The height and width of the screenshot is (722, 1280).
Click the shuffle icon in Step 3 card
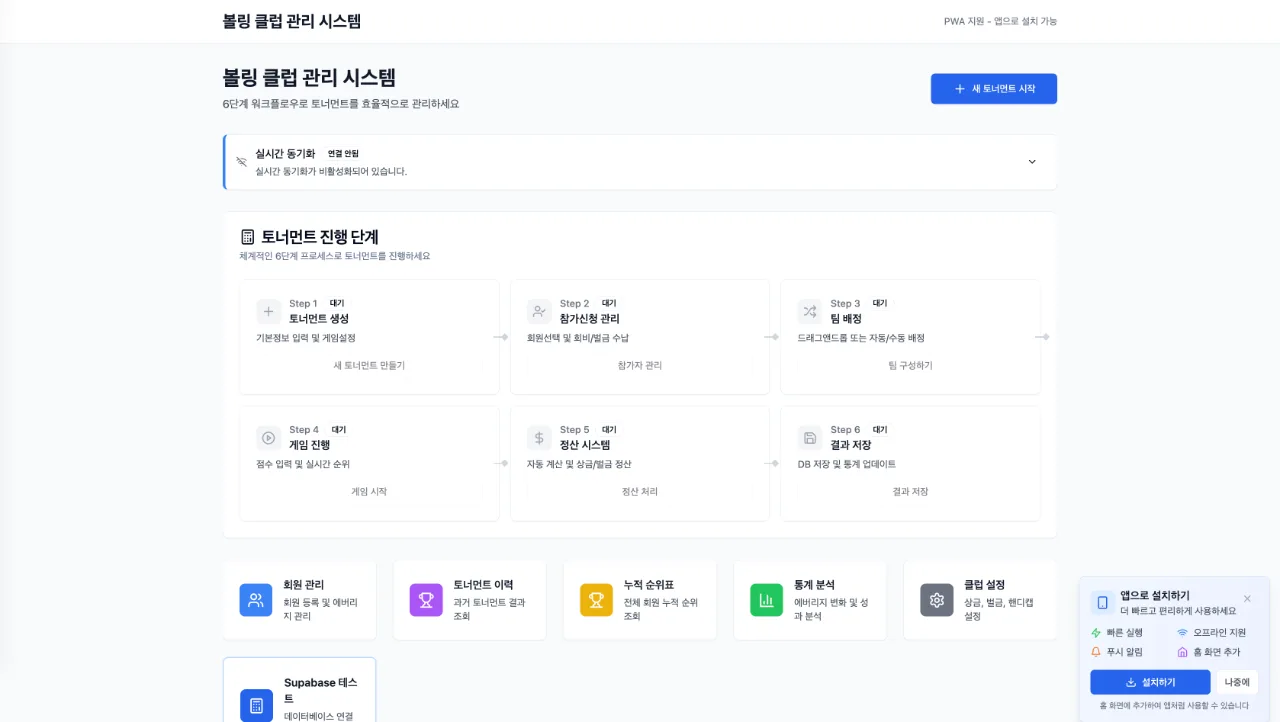click(810, 311)
